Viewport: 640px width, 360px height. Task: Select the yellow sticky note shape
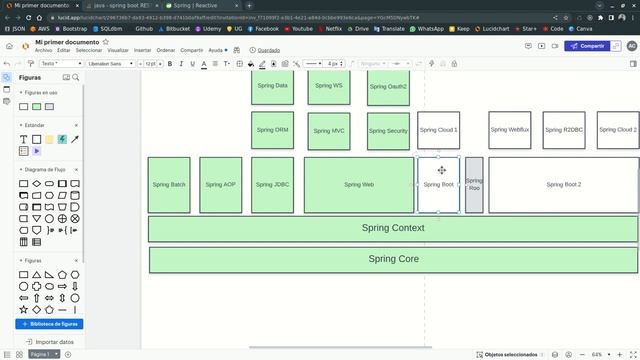click(x=49, y=139)
